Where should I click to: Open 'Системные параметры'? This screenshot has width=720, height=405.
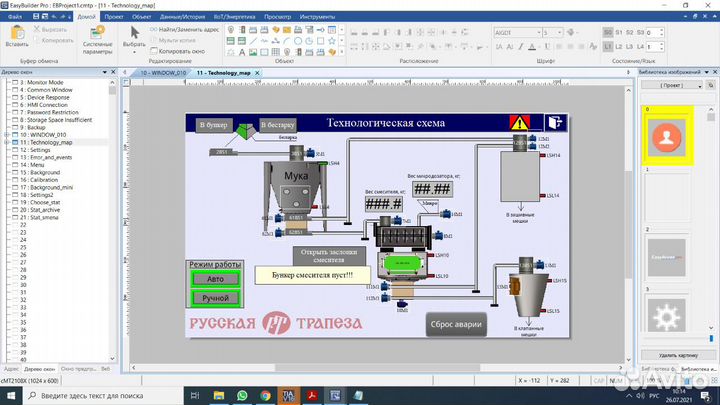[x=97, y=40]
